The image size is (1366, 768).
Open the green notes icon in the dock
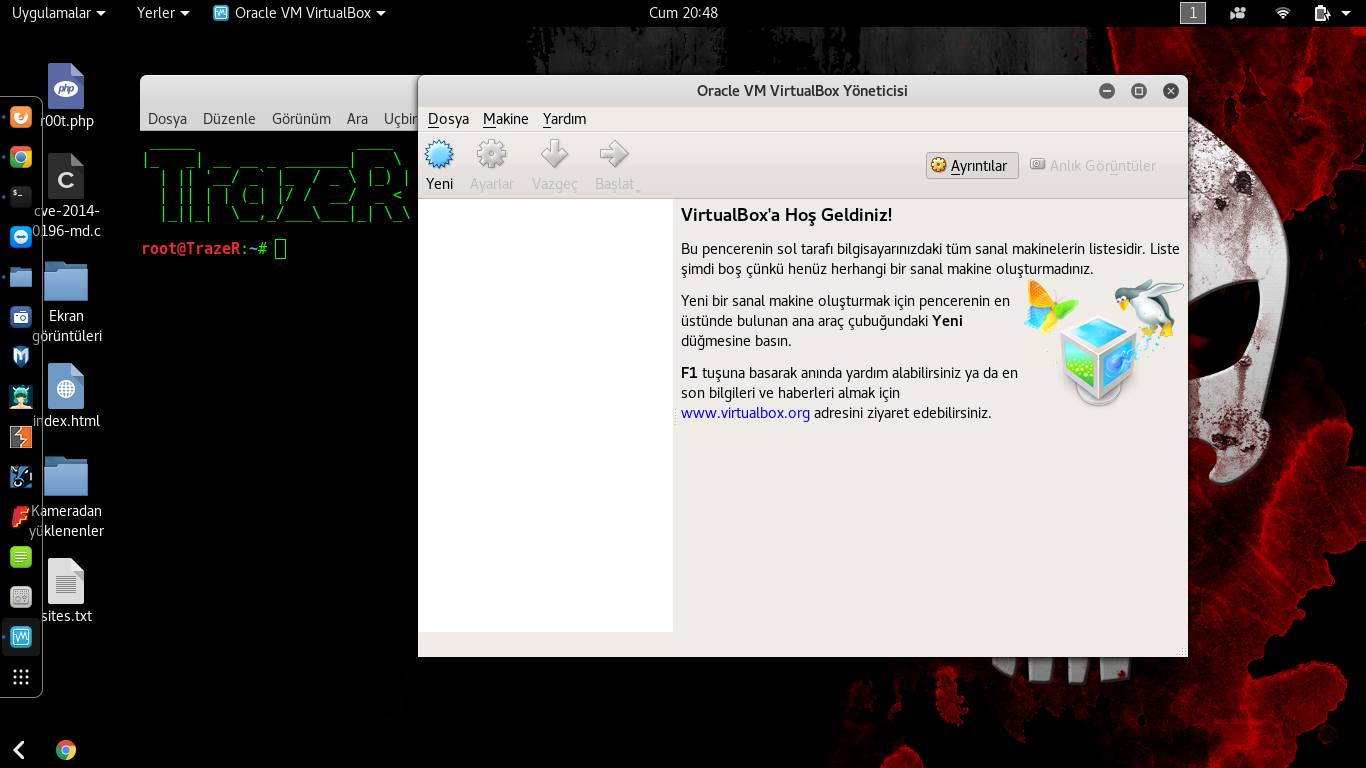21,557
